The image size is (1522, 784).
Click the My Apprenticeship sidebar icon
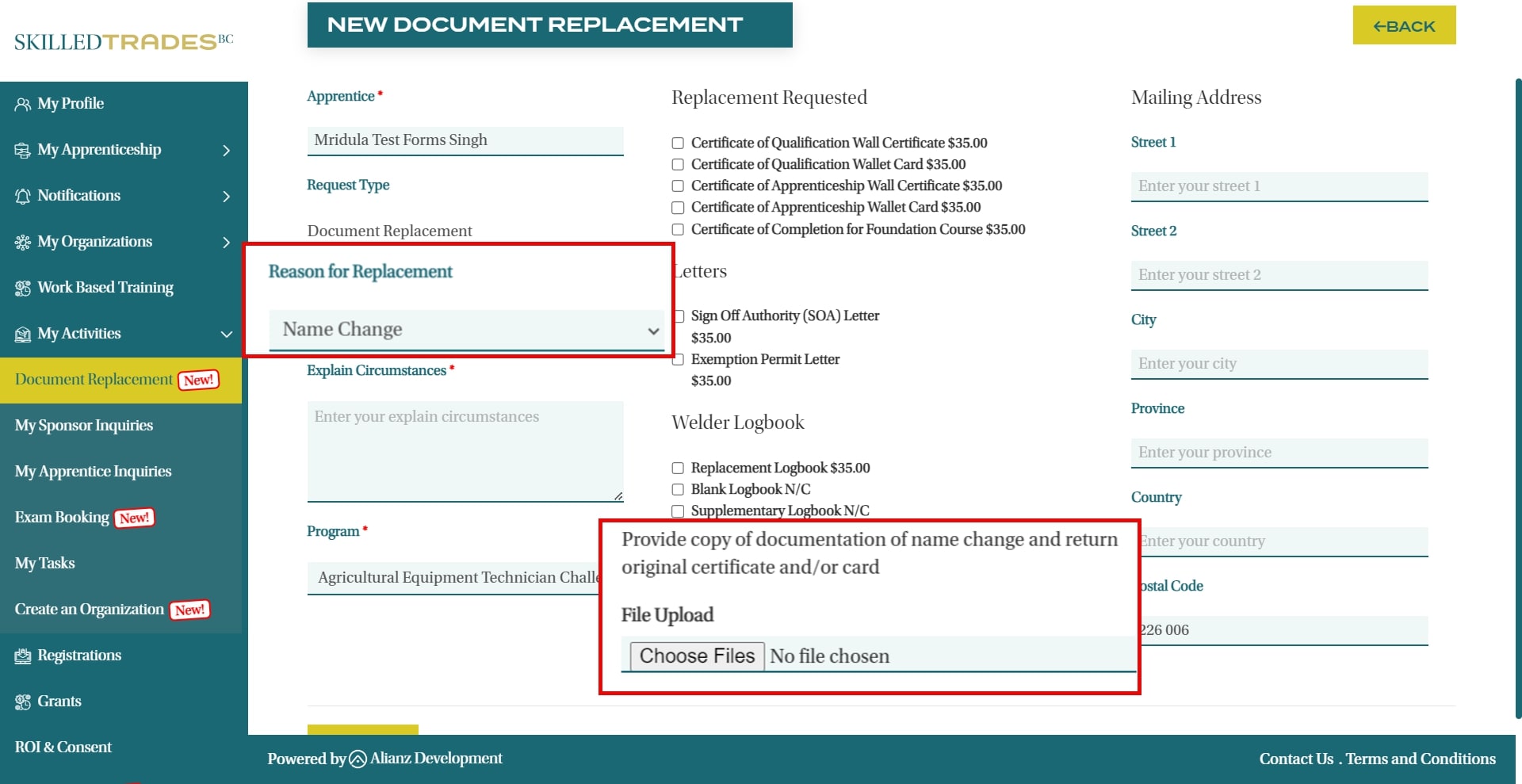point(22,150)
